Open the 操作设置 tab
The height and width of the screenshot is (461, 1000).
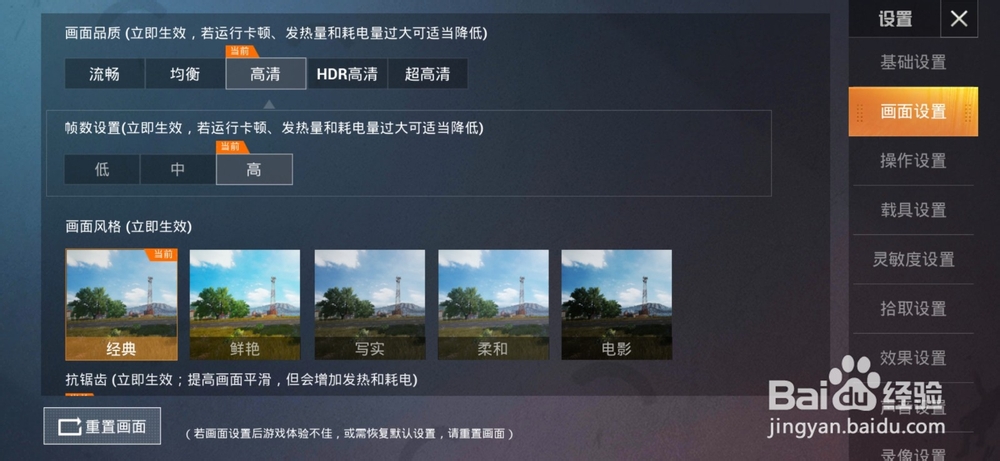point(913,161)
